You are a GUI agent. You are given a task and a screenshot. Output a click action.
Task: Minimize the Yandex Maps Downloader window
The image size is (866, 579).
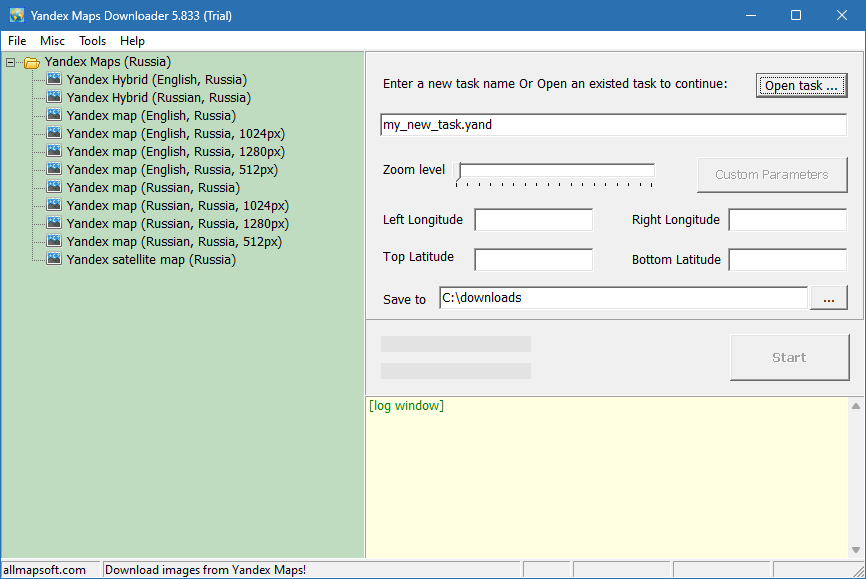tap(751, 15)
